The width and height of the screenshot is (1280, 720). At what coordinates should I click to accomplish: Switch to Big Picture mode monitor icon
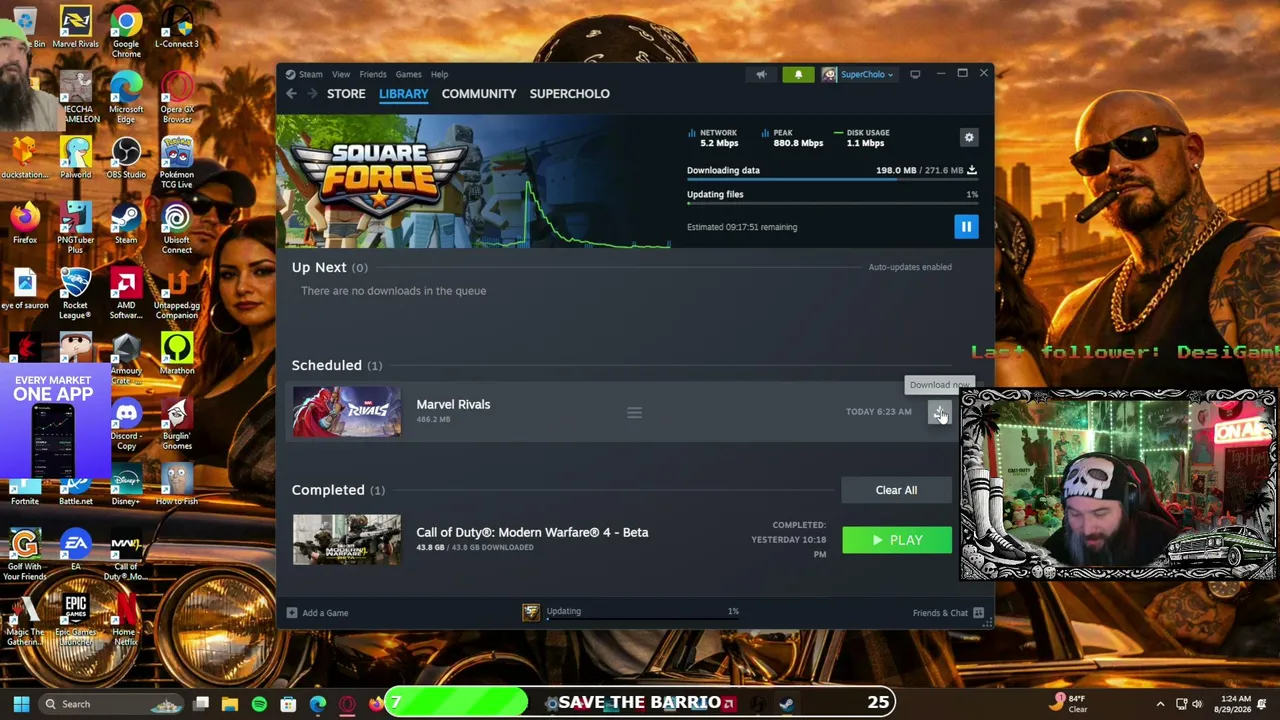pyautogui.click(x=915, y=74)
